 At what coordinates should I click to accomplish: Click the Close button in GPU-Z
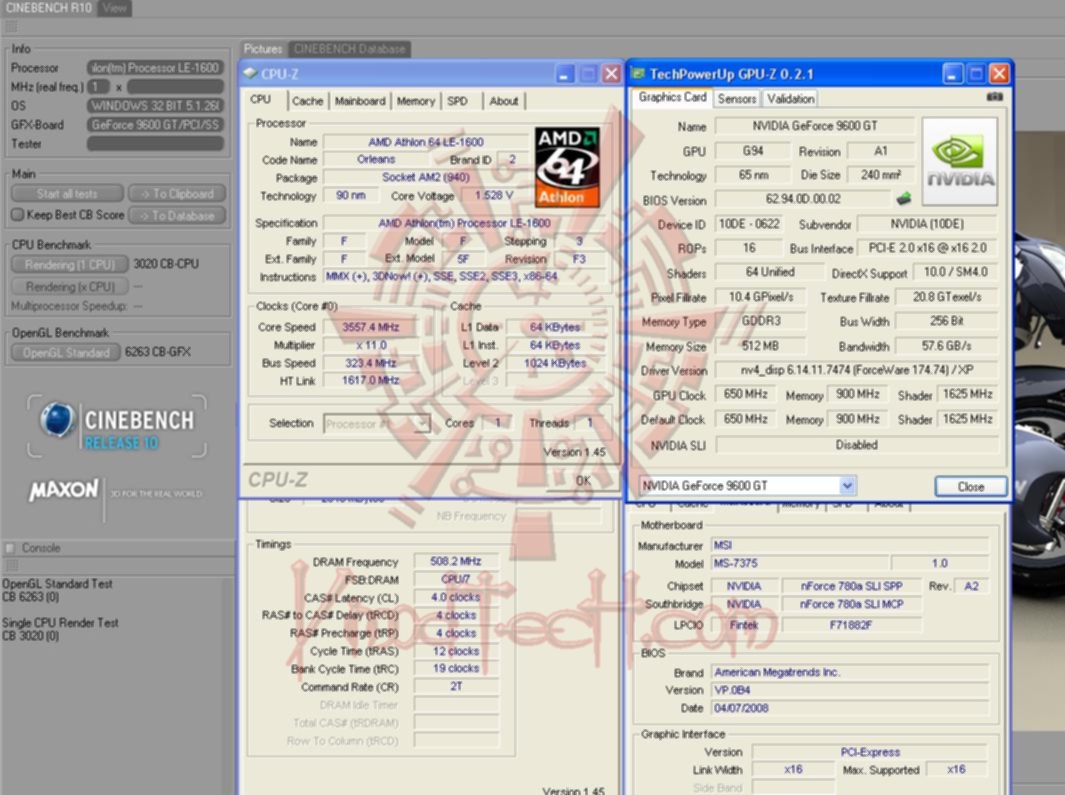tap(970, 487)
